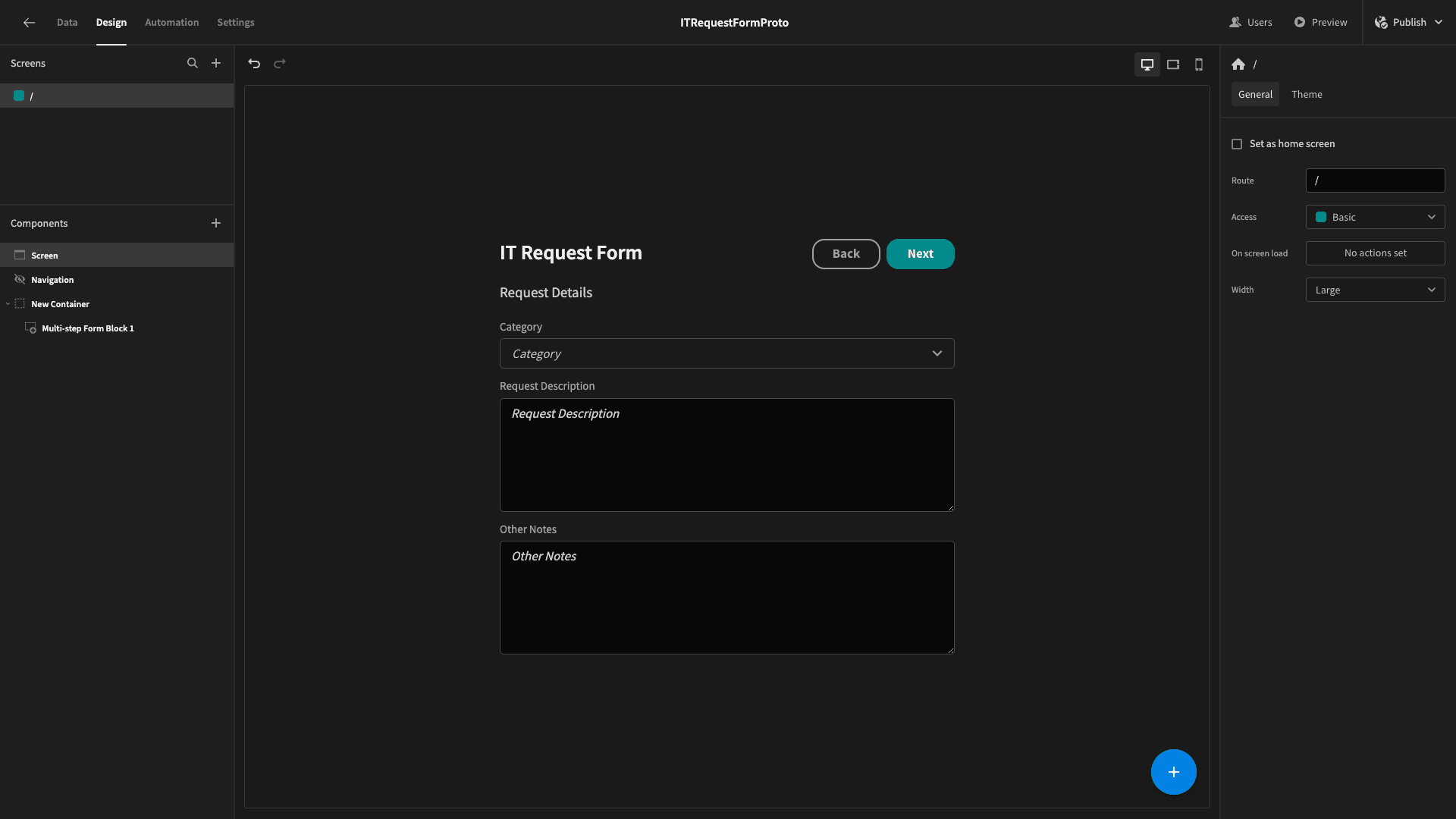The image size is (1456, 819).
Task: Open the Width dropdown
Action: (x=1375, y=290)
